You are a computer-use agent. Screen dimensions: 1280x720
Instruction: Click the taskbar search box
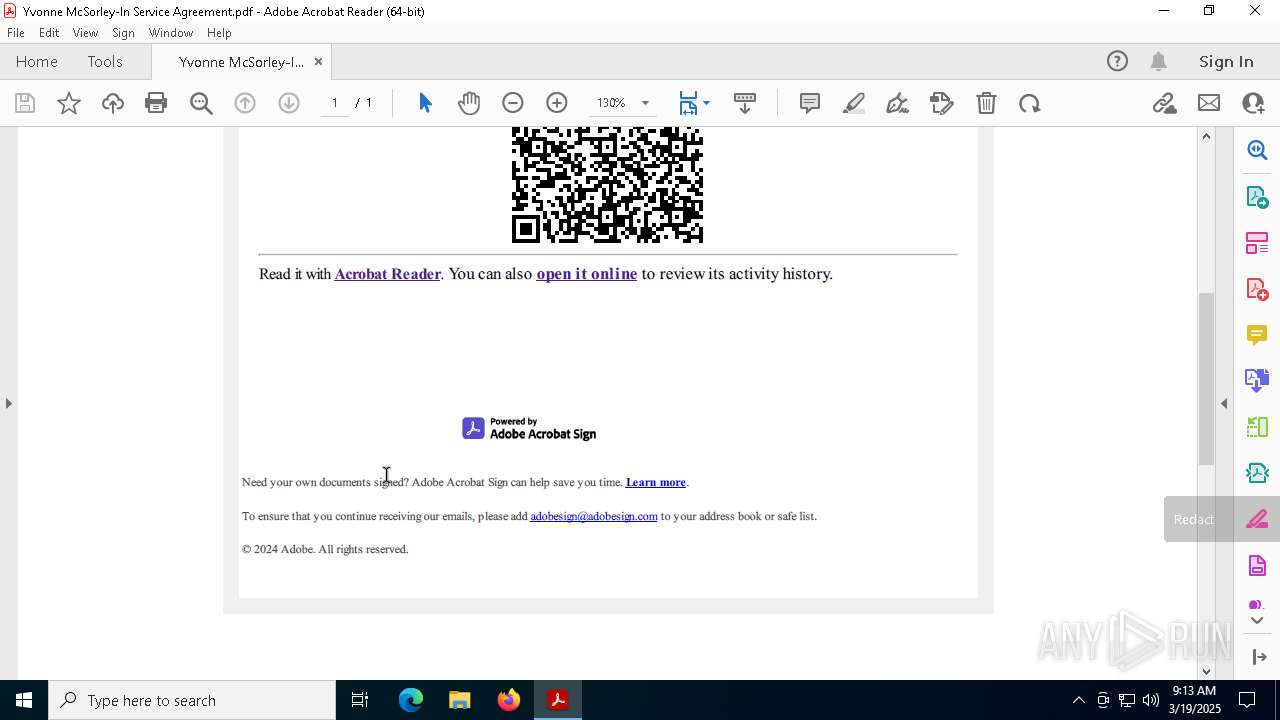click(x=192, y=700)
